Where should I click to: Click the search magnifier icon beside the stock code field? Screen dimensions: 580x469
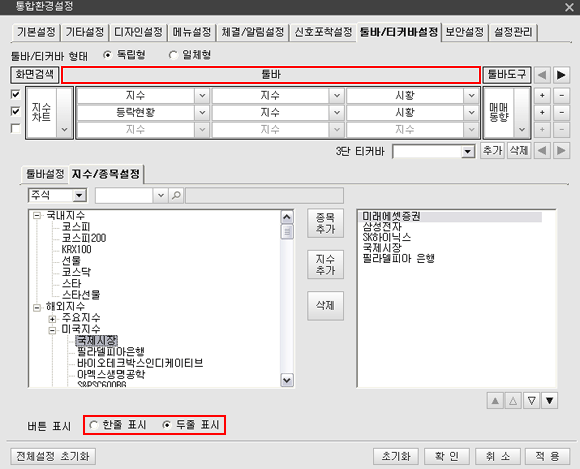click(176, 195)
